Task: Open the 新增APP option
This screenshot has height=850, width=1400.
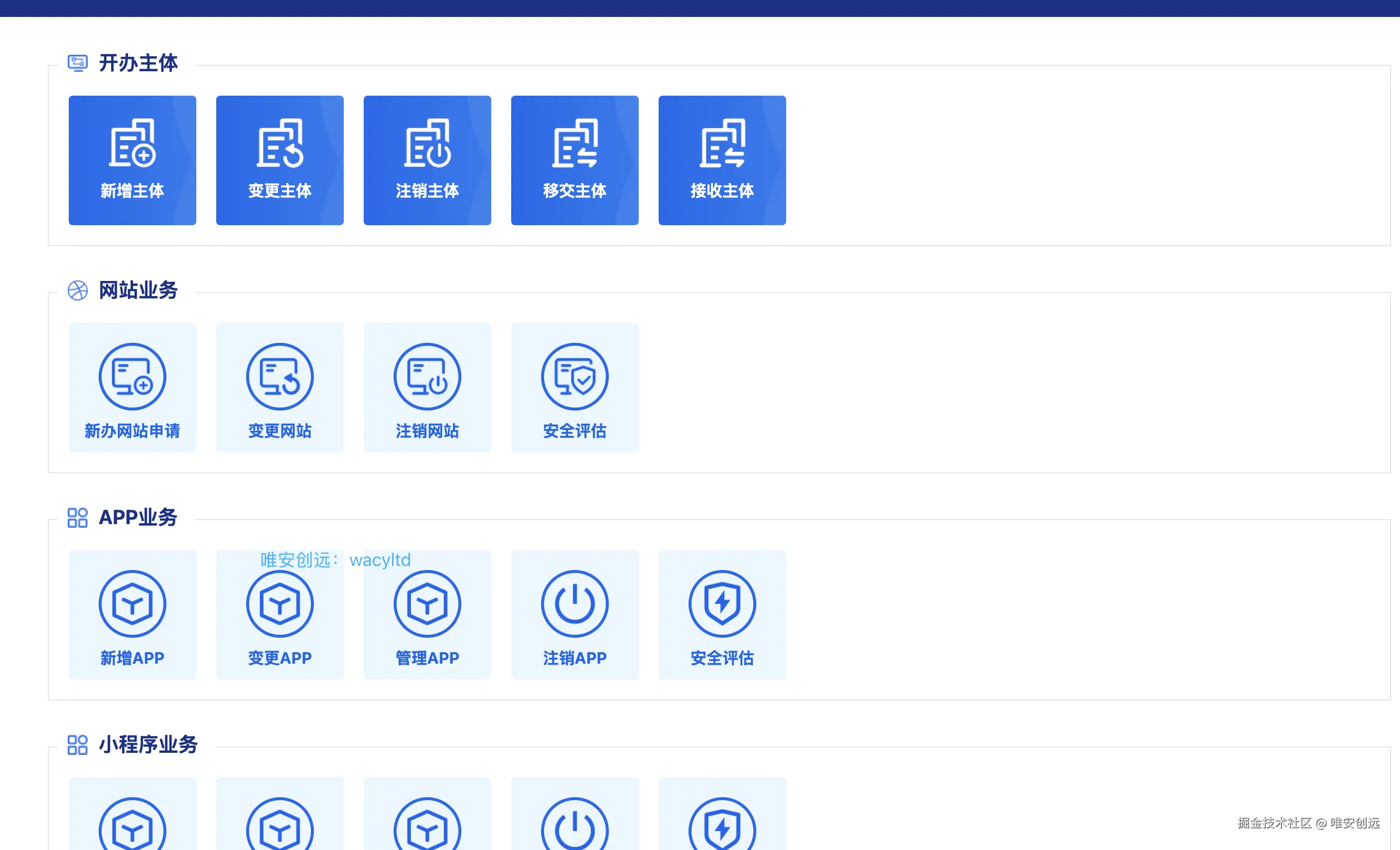Action: click(133, 615)
